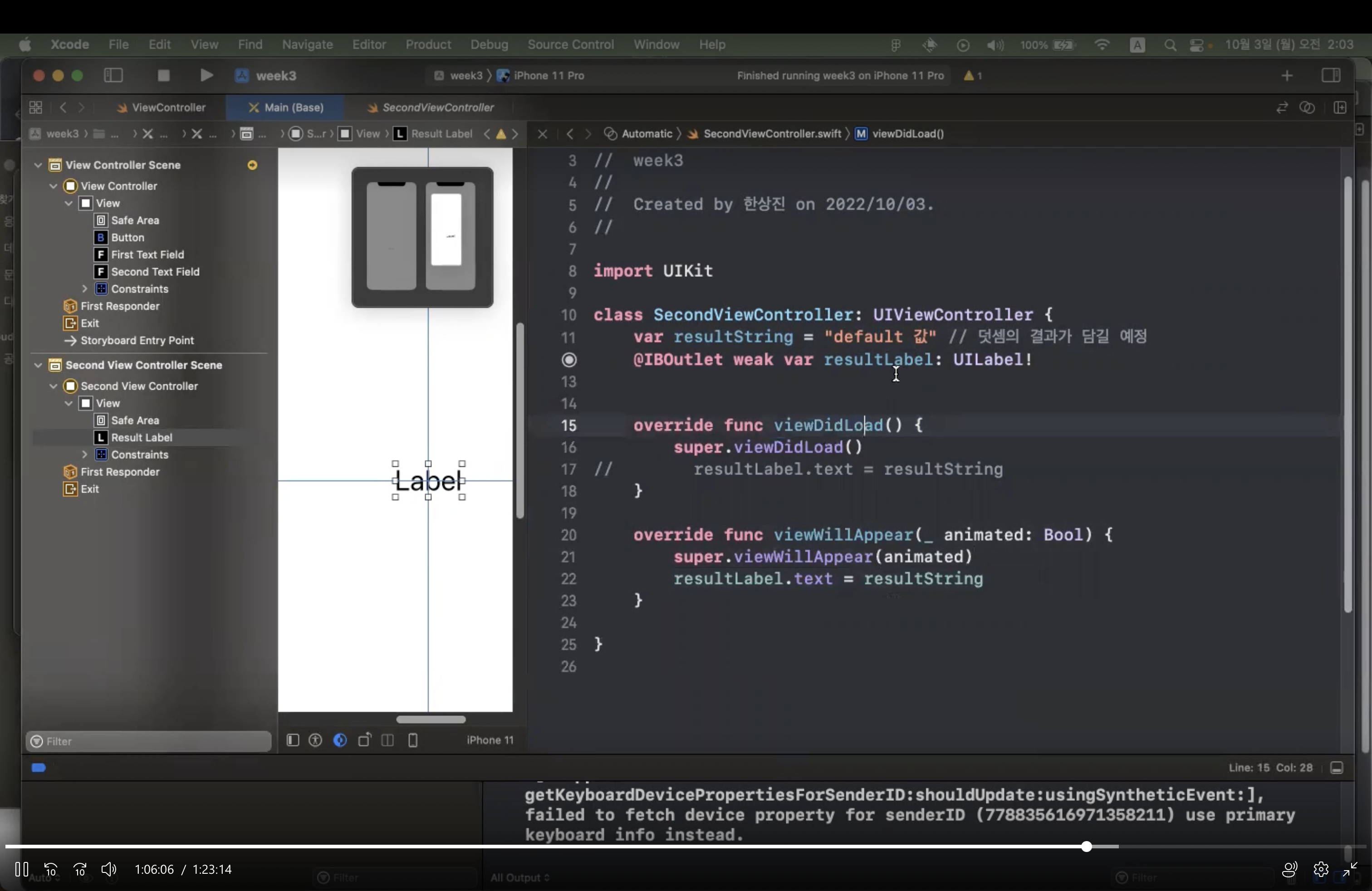
Task: Click the video progress bar scrubber
Action: [x=1086, y=847]
